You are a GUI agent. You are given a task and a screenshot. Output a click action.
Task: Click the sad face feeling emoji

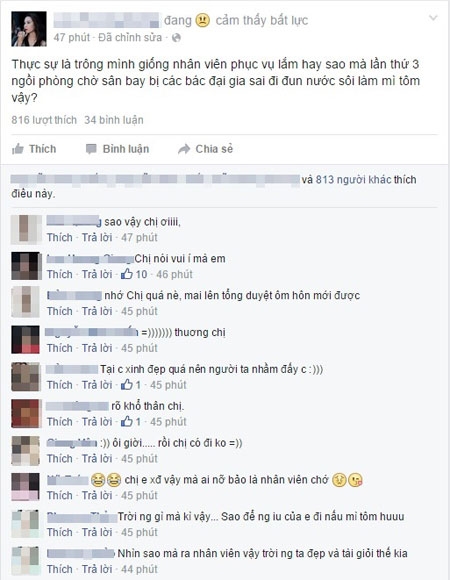coord(203,20)
